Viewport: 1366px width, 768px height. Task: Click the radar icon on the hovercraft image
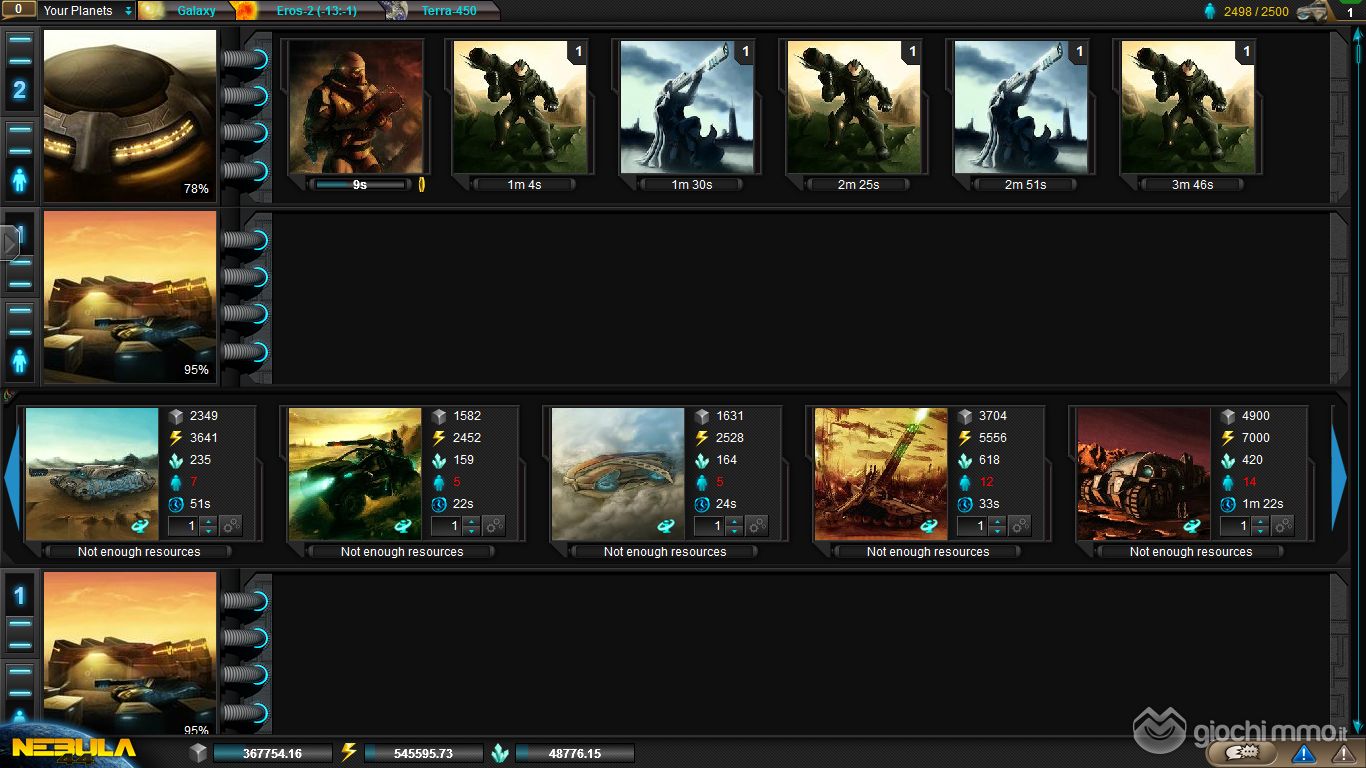pyautogui.click(x=666, y=525)
